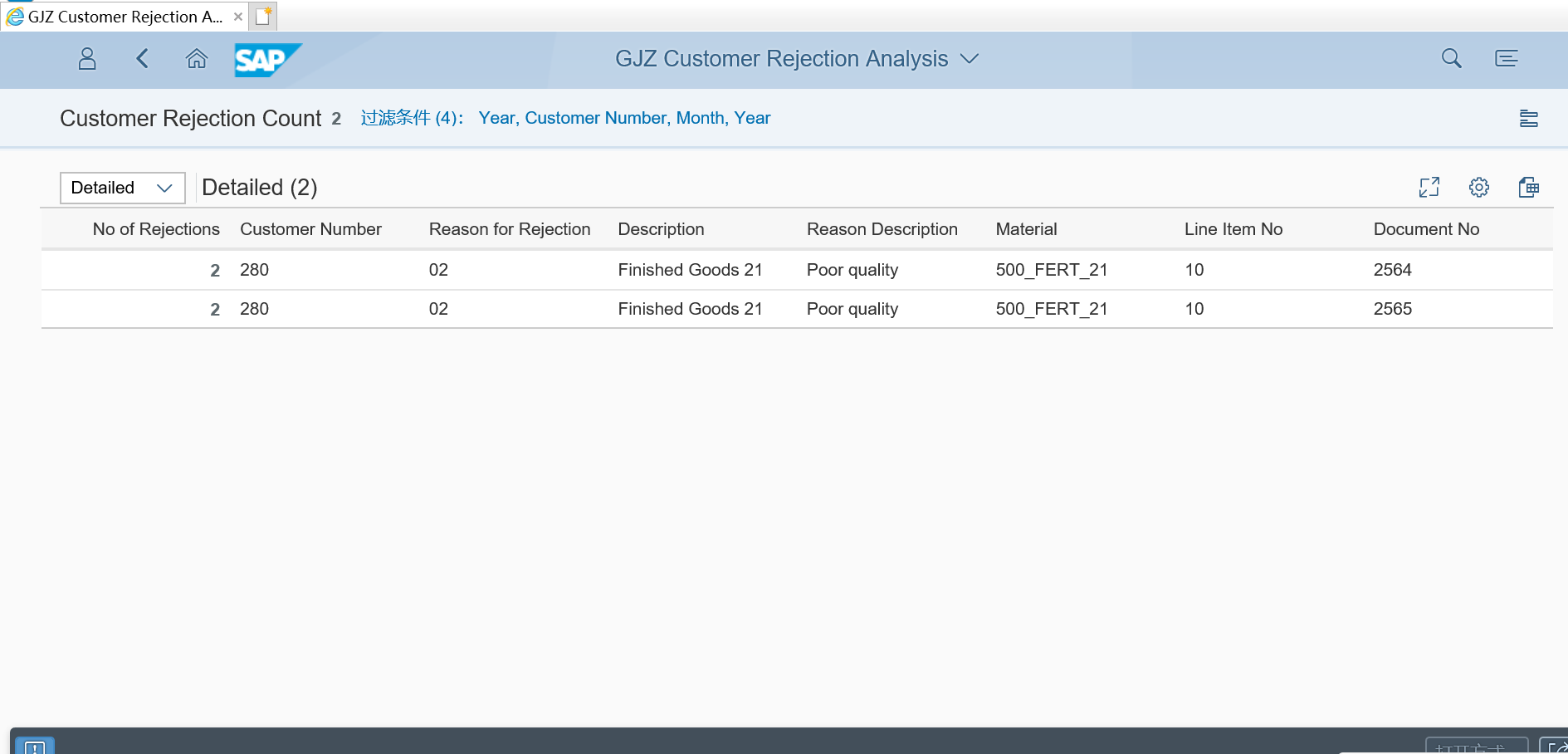Open the top-right options list icon

(1506, 59)
